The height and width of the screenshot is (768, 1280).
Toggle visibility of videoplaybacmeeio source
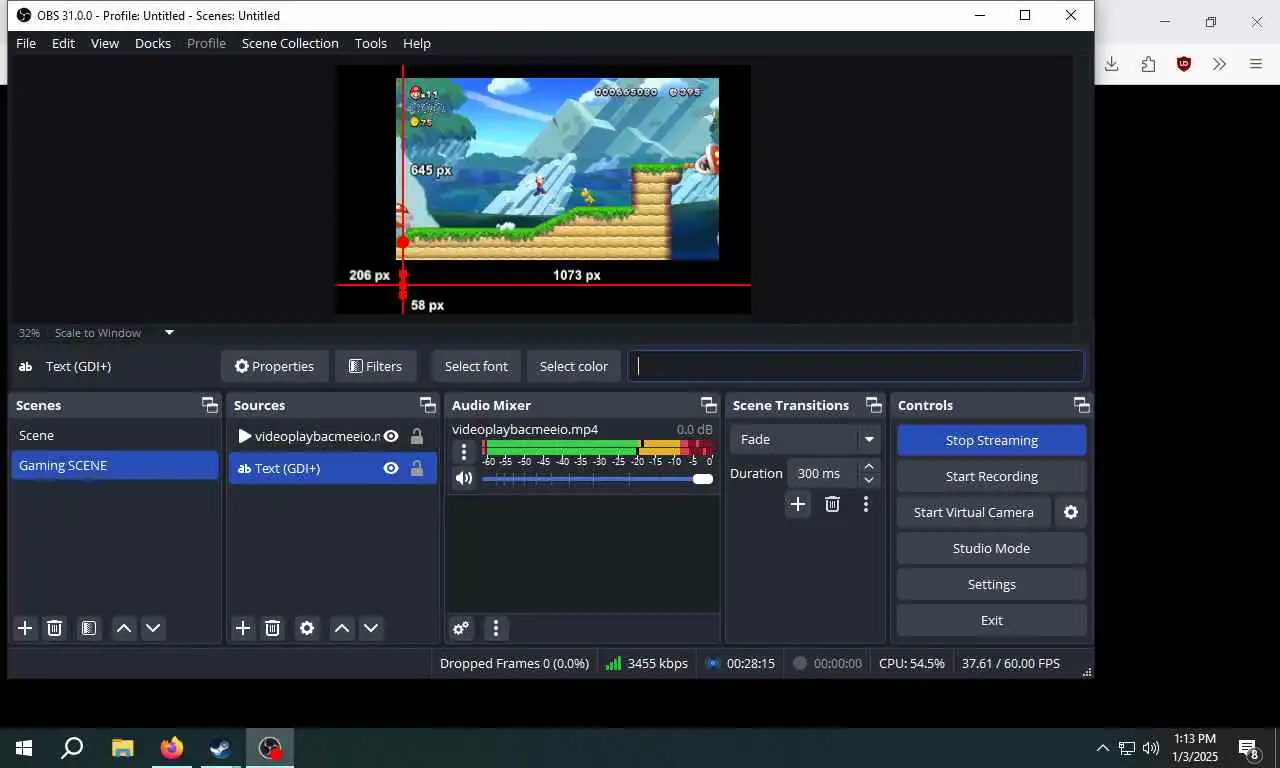[391, 436]
